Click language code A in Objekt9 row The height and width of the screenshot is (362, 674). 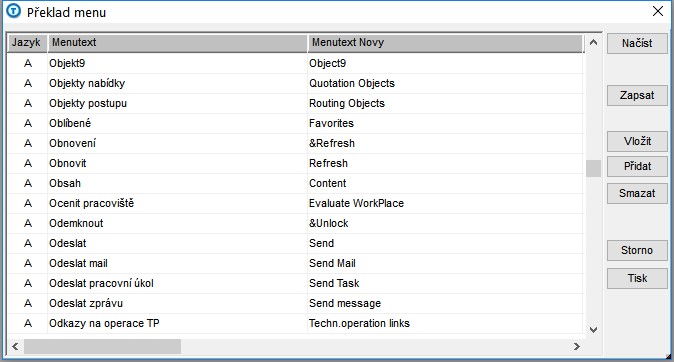(28, 63)
